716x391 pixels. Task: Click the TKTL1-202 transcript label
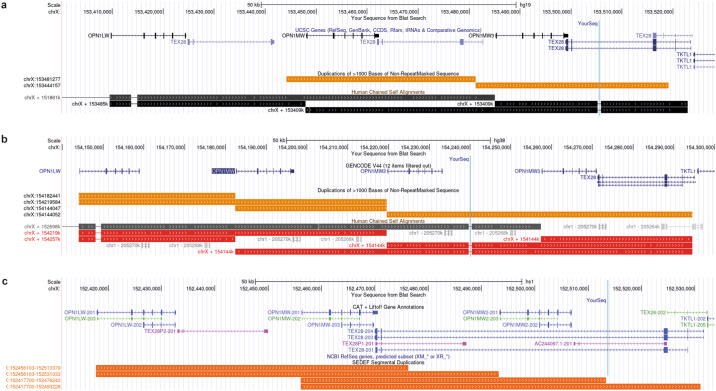coord(693,318)
